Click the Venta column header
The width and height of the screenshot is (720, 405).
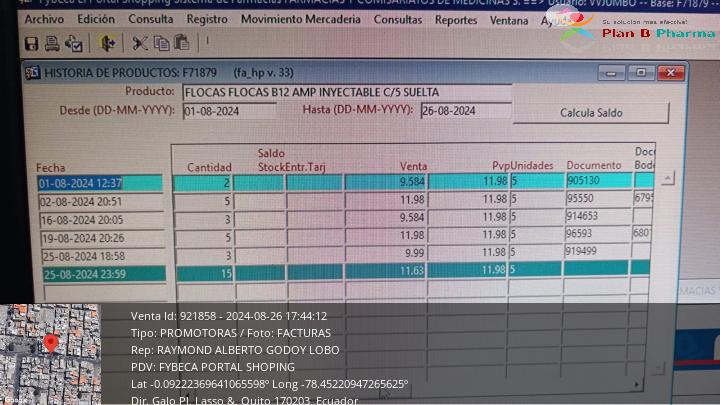point(413,166)
